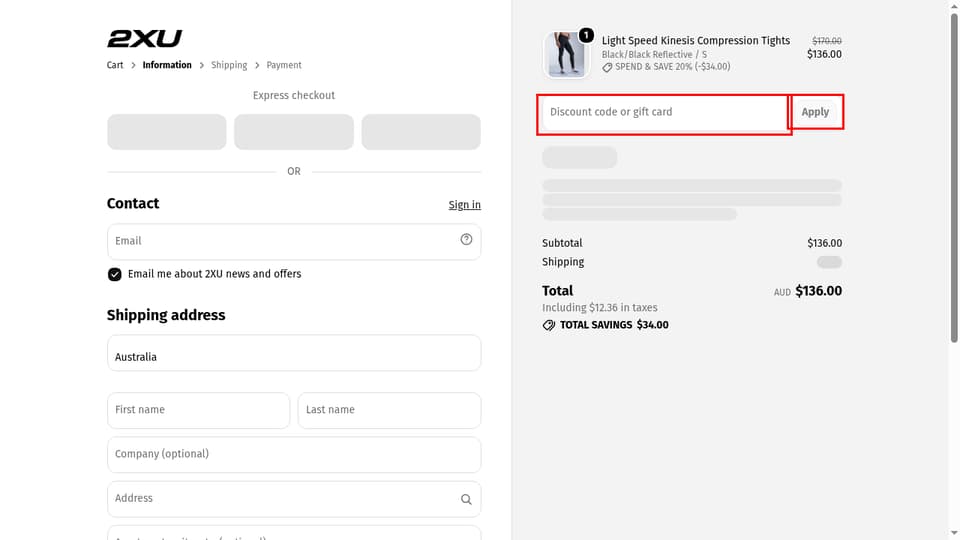The height and width of the screenshot is (540, 960).
Task: Click the Contact heading
Action: point(133,204)
